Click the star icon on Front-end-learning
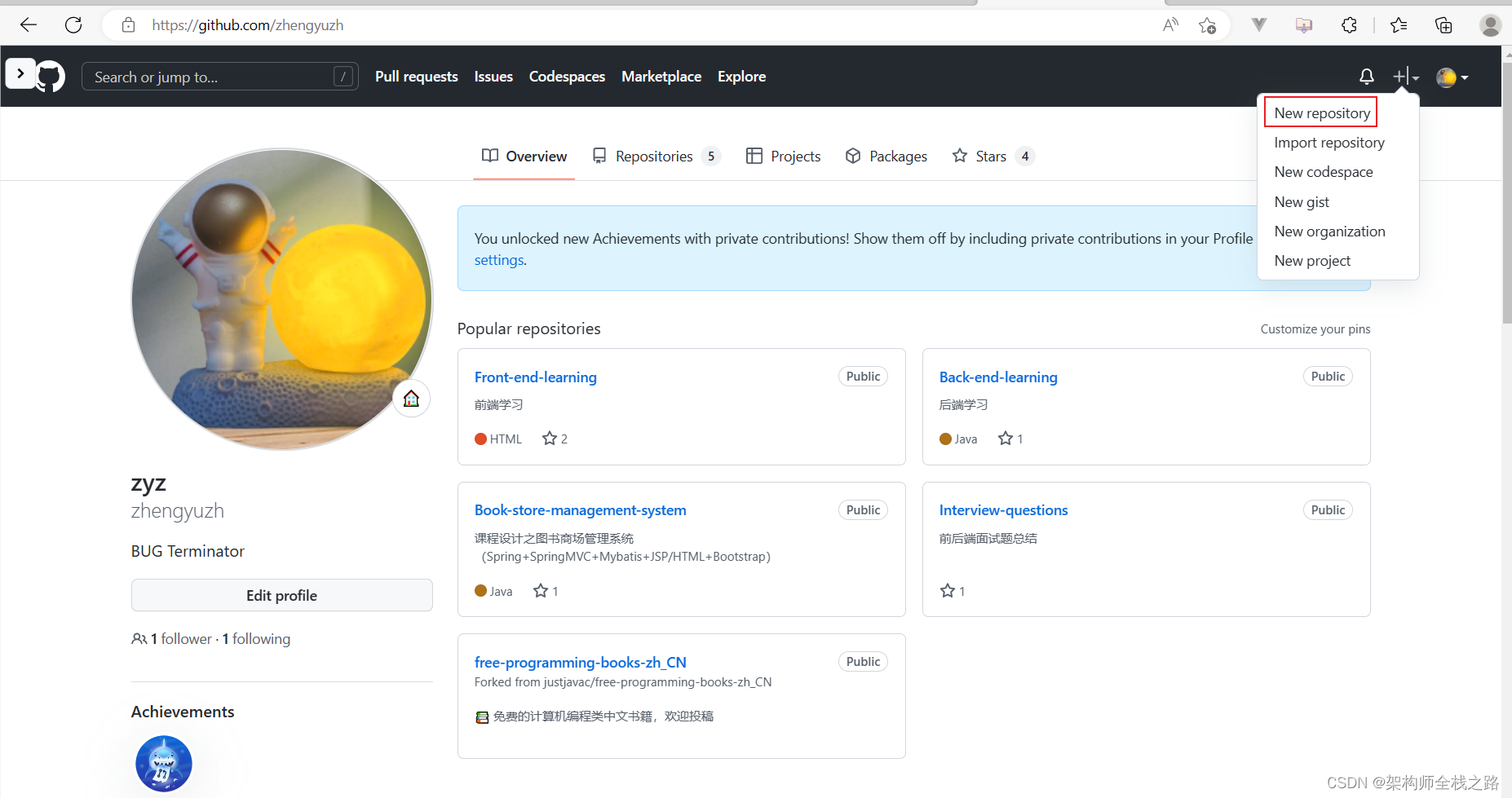This screenshot has width=1512, height=798. pos(550,439)
